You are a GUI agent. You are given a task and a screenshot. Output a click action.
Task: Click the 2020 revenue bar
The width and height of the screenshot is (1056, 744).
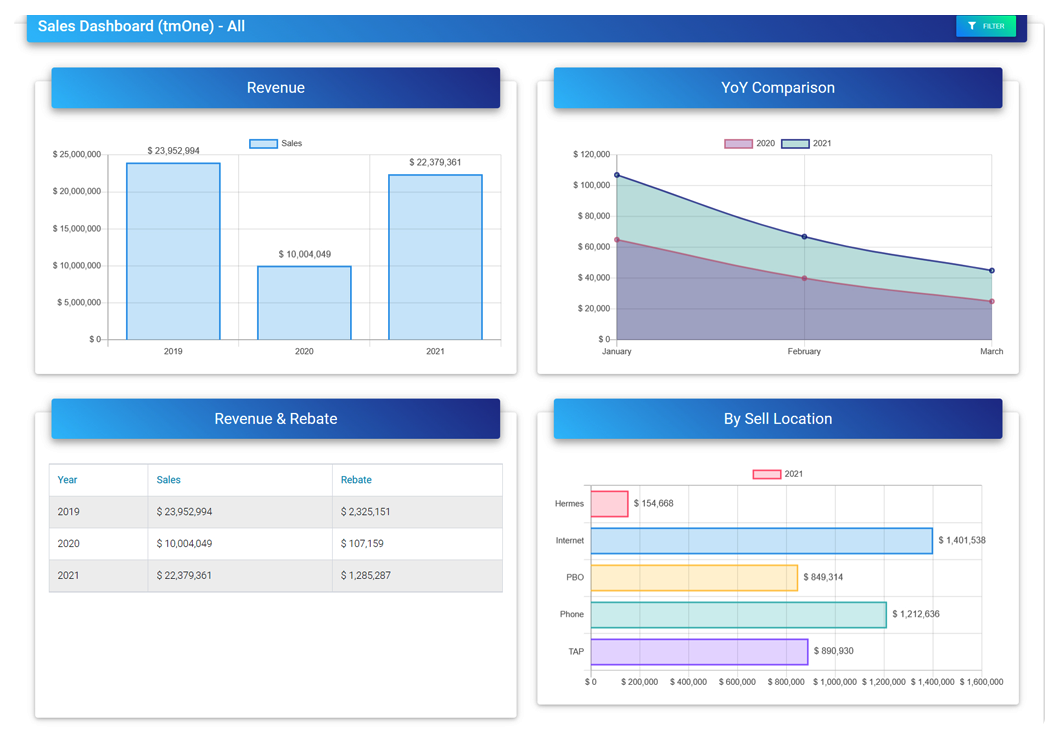coord(303,302)
